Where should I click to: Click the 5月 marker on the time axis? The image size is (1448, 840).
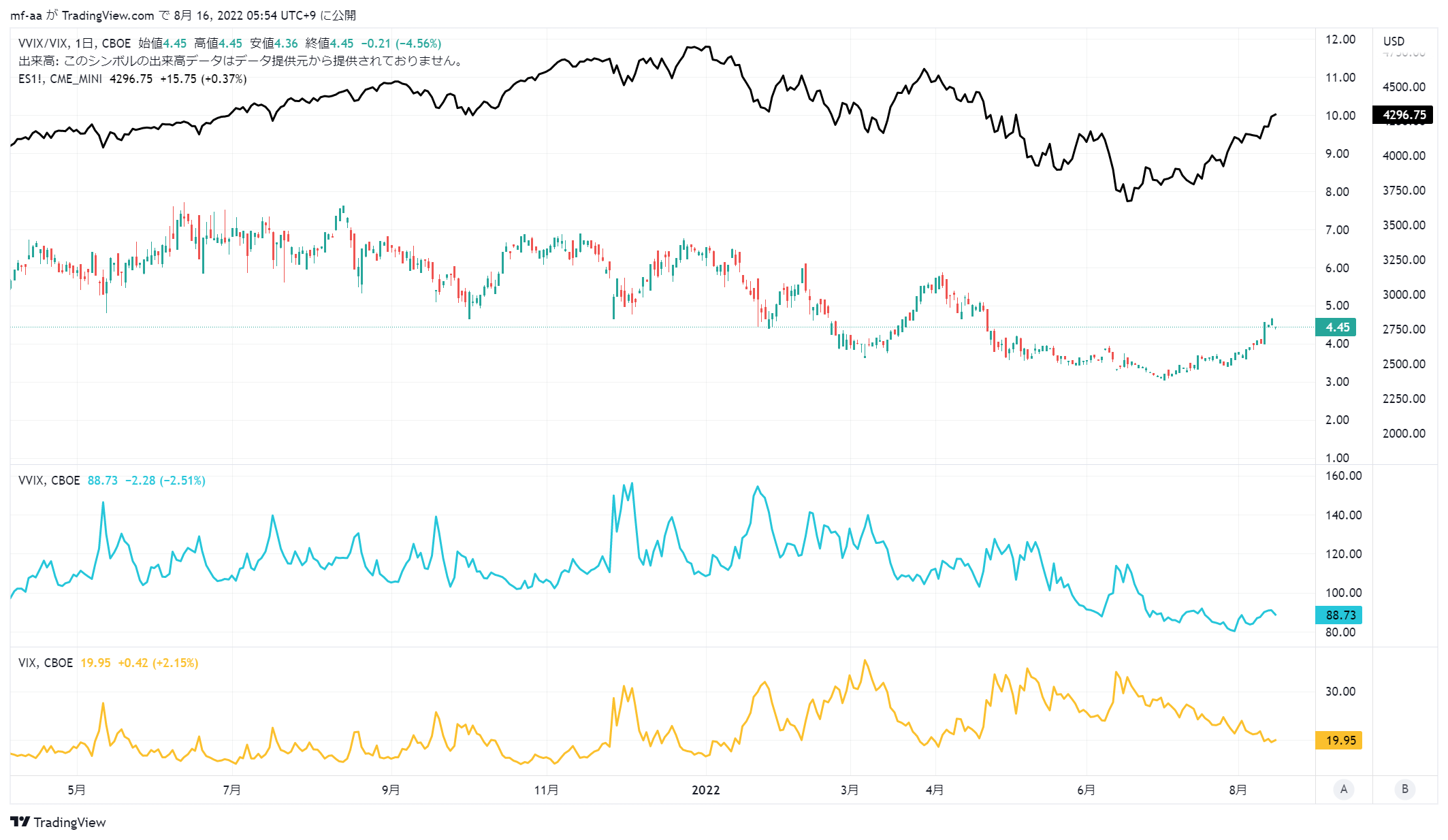pos(77,790)
